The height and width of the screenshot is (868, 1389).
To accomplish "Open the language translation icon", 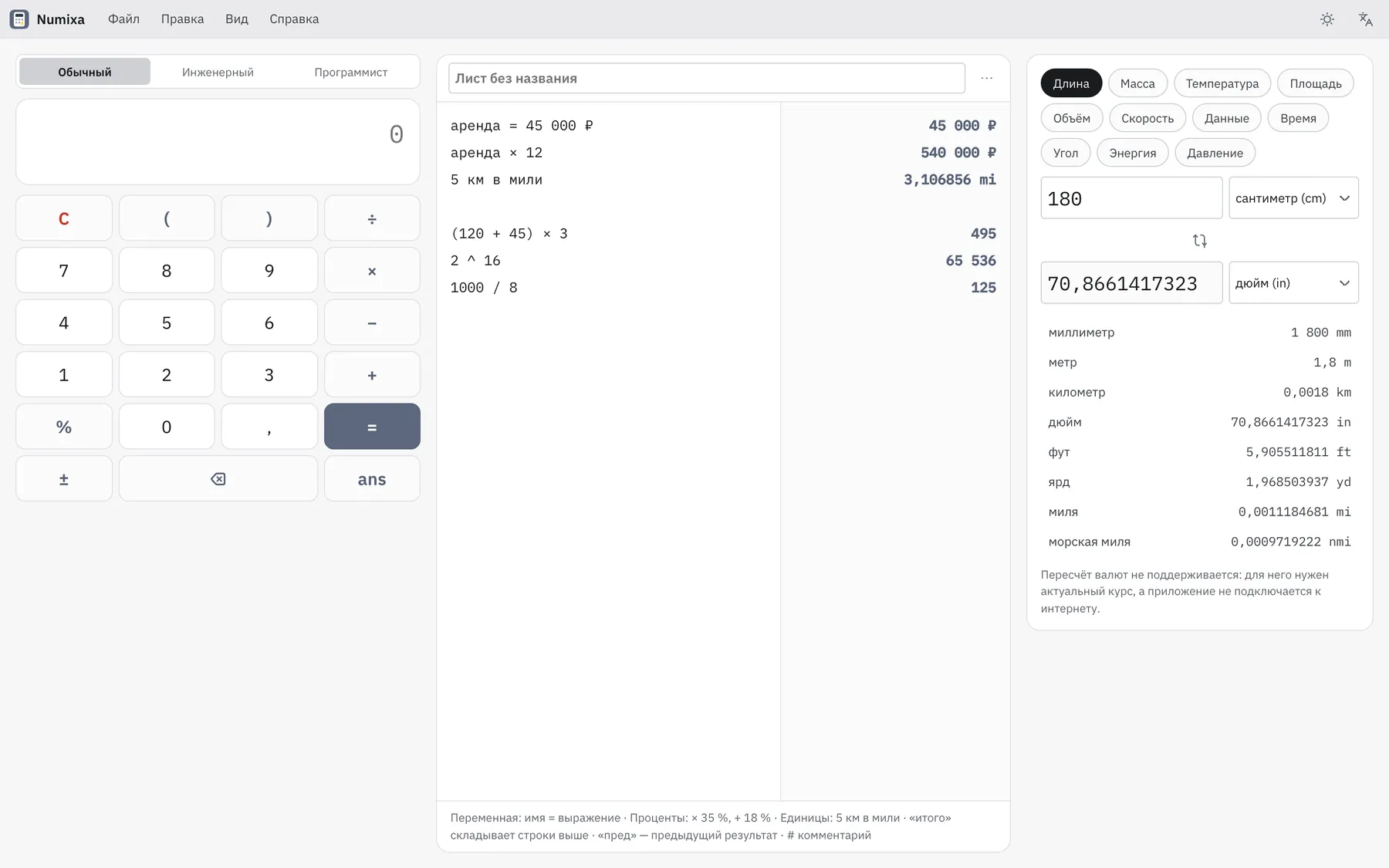I will pos(1365,19).
